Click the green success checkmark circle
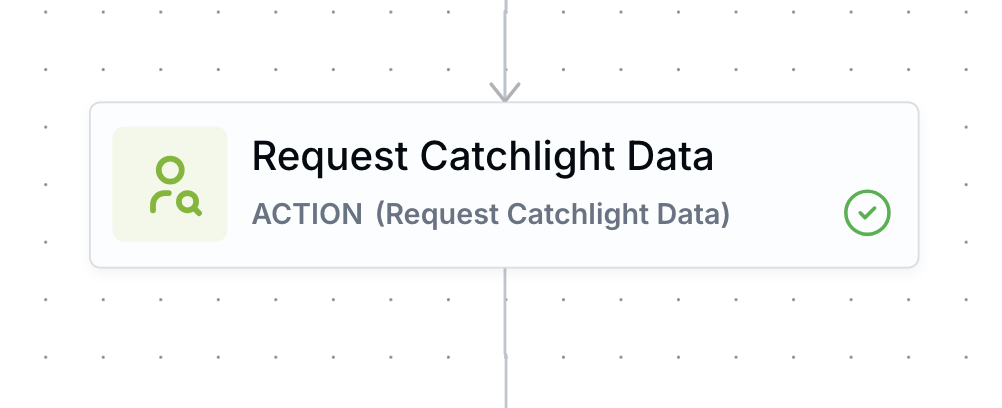The height and width of the screenshot is (408, 1002). pos(867,213)
